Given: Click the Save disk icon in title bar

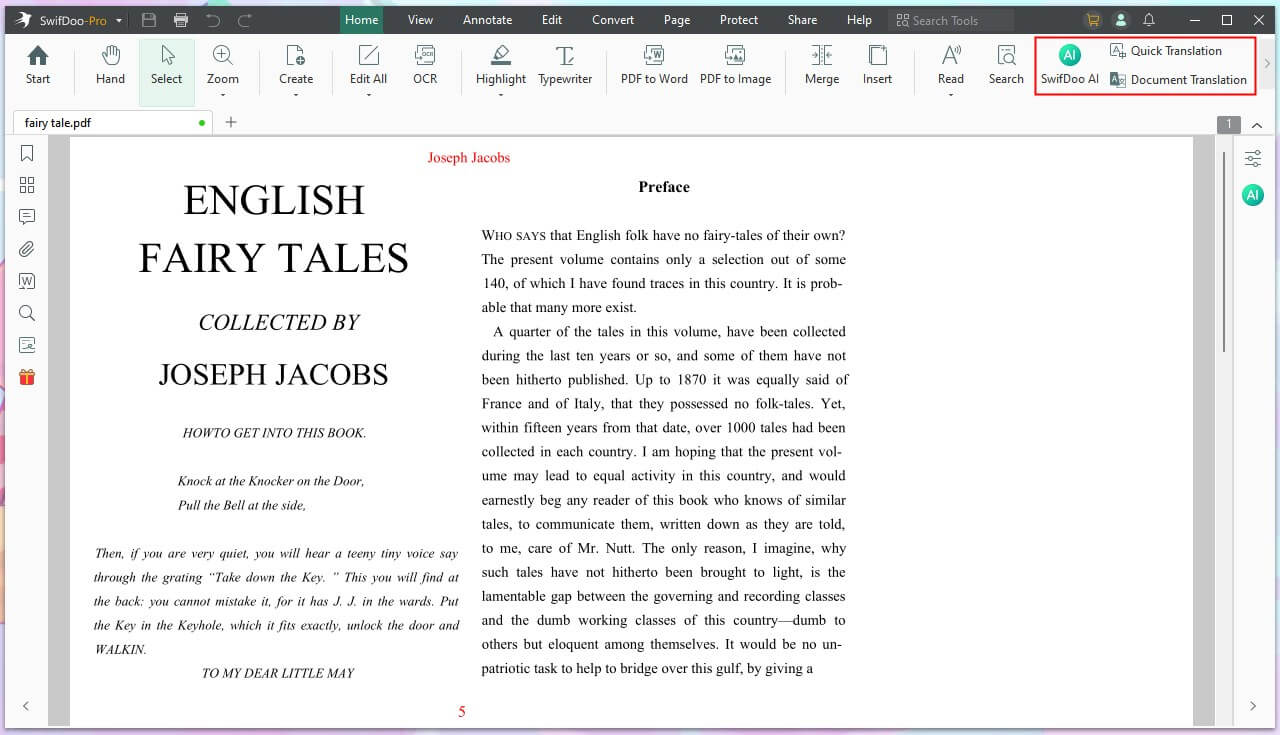Looking at the screenshot, I should [x=149, y=20].
